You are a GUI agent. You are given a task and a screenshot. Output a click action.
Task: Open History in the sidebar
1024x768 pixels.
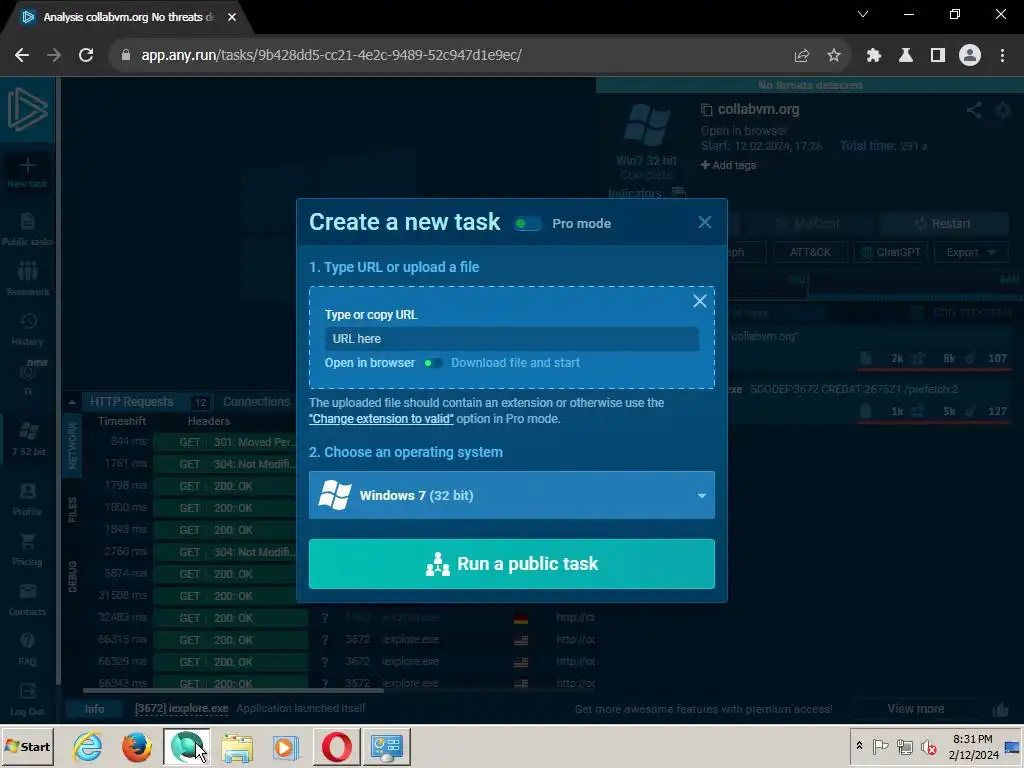pos(27,329)
